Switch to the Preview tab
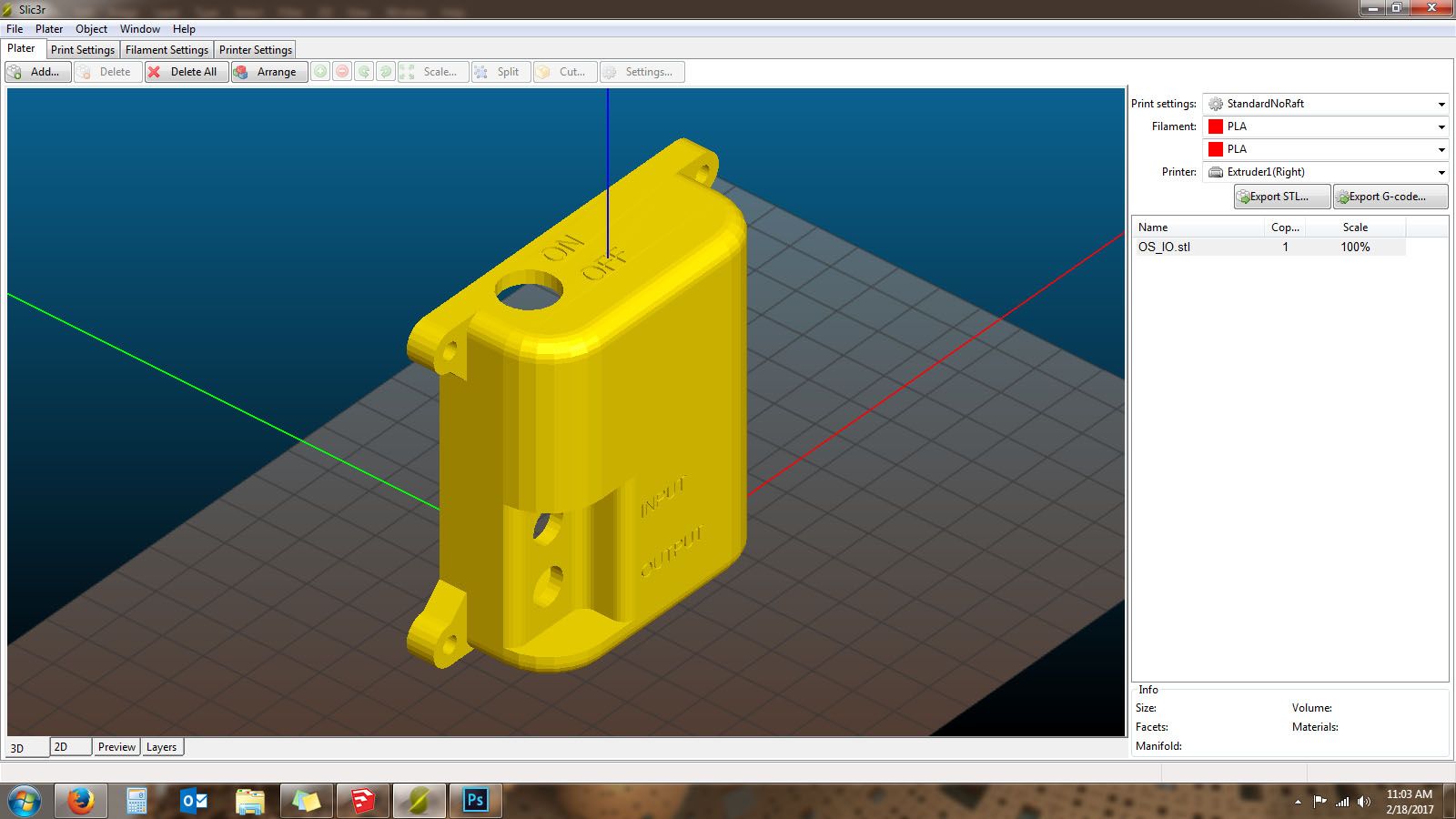This screenshot has height=819, width=1456. (116, 746)
